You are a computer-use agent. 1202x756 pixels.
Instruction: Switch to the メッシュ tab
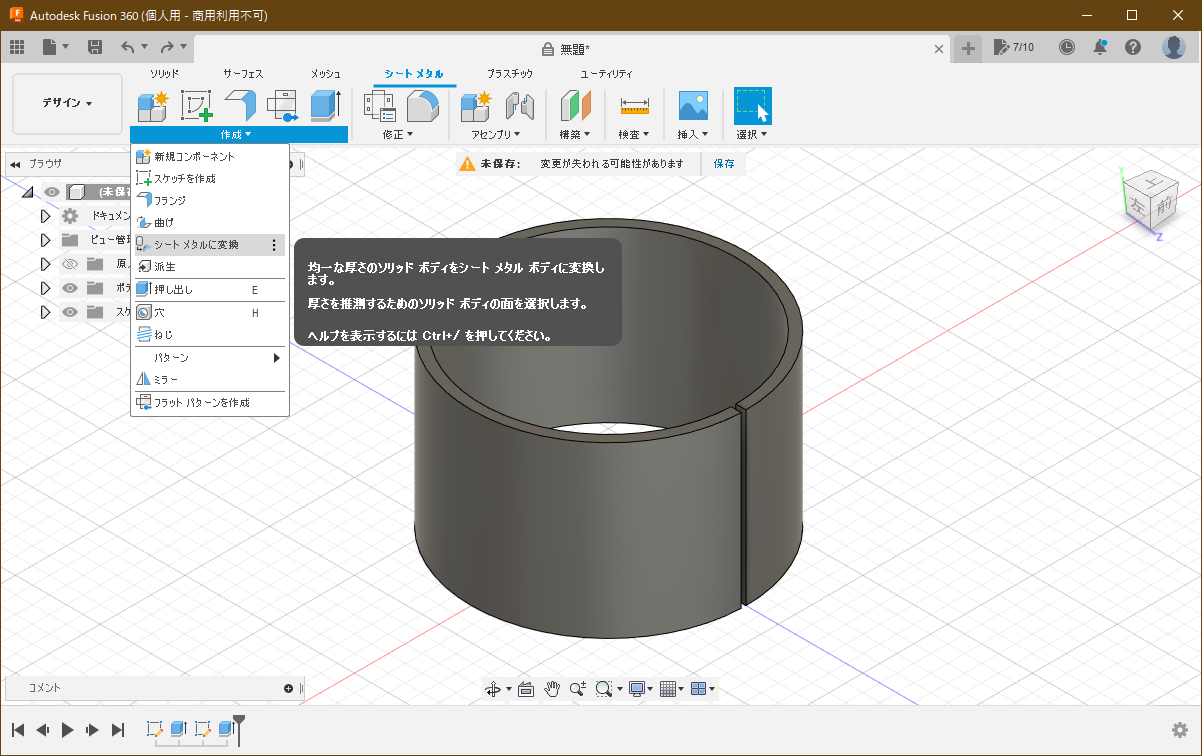(325, 74)
